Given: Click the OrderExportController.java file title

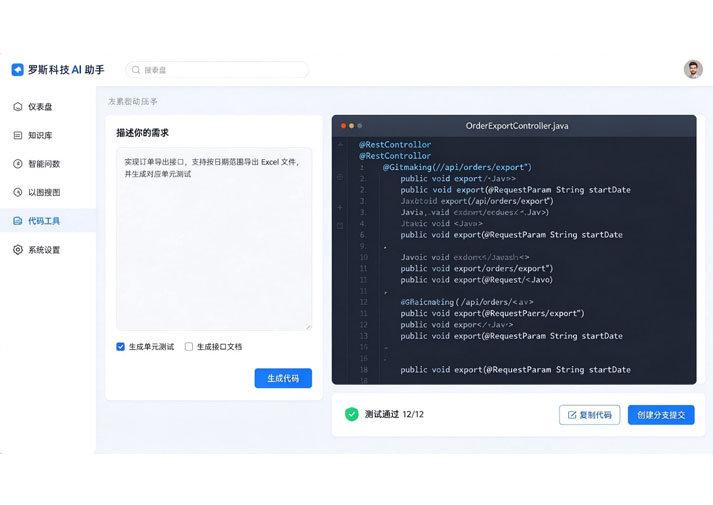Looking at the screenshot, I should coord(517,126).
